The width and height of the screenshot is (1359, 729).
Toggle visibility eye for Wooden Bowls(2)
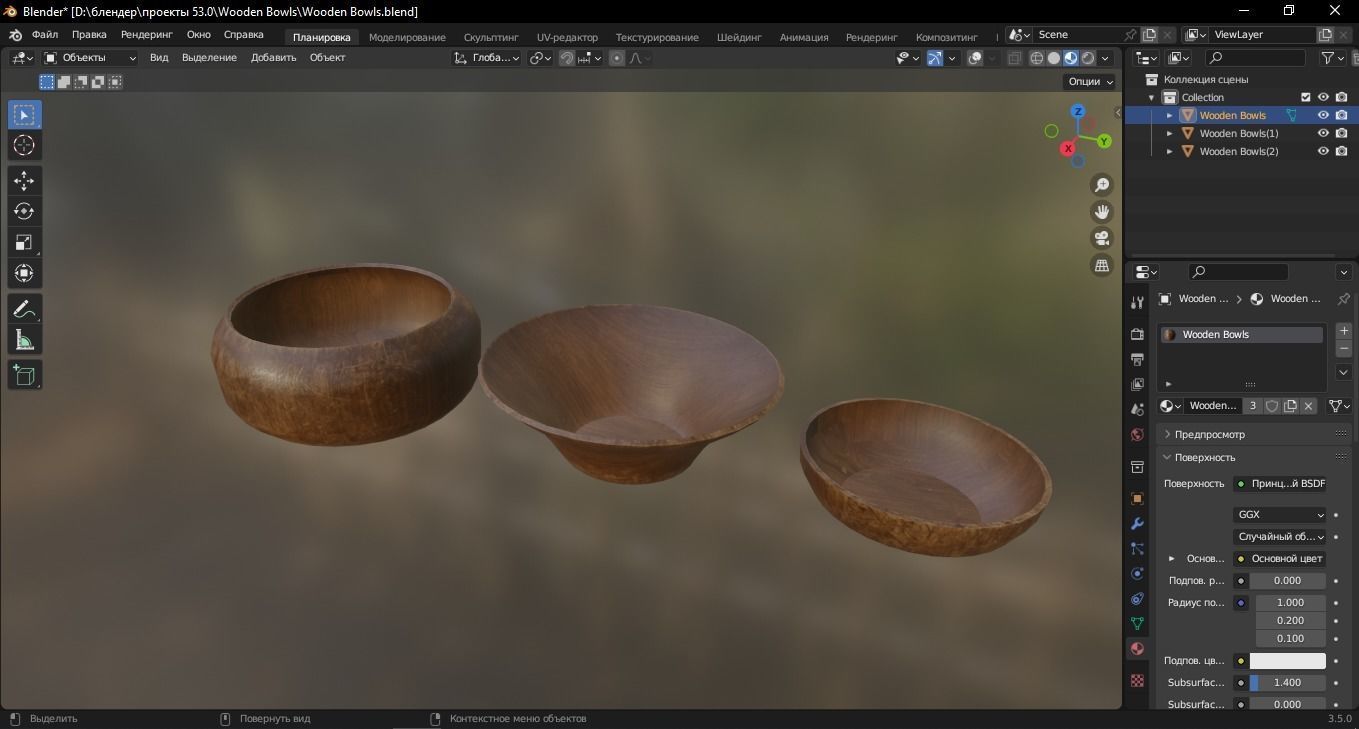pyautogui.click(x=1323, y=151)
